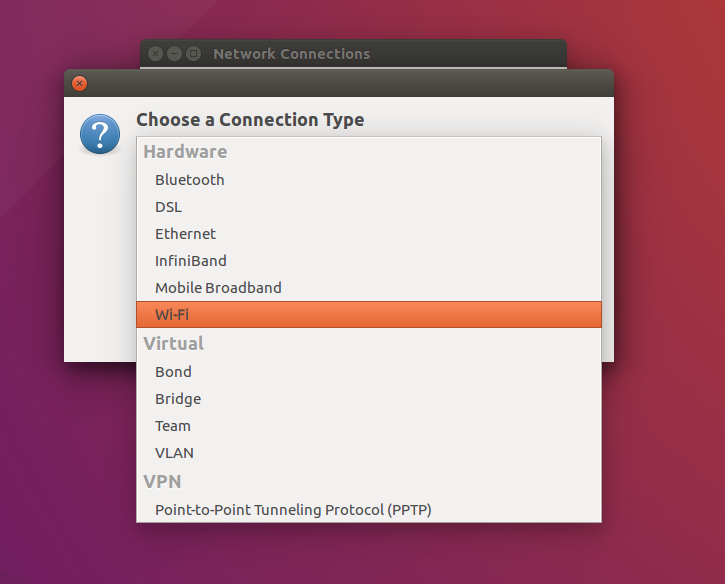Pick the Ethernet option
This screenshot has width=725, height=584.
coord(369,234)
